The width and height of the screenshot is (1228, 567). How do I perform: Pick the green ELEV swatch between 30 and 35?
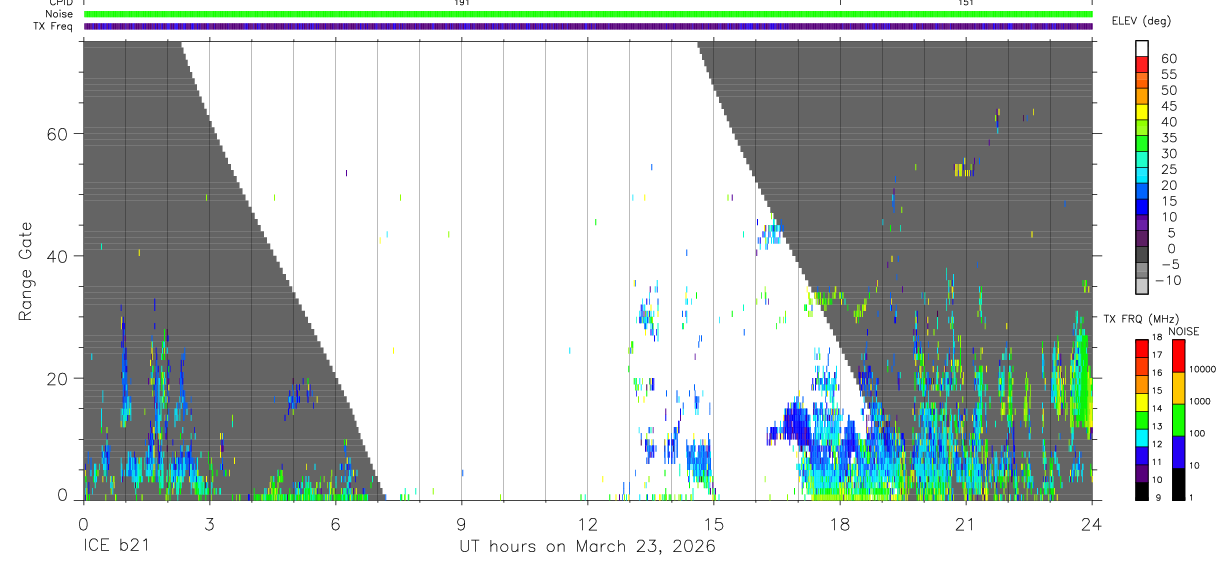1142,143
